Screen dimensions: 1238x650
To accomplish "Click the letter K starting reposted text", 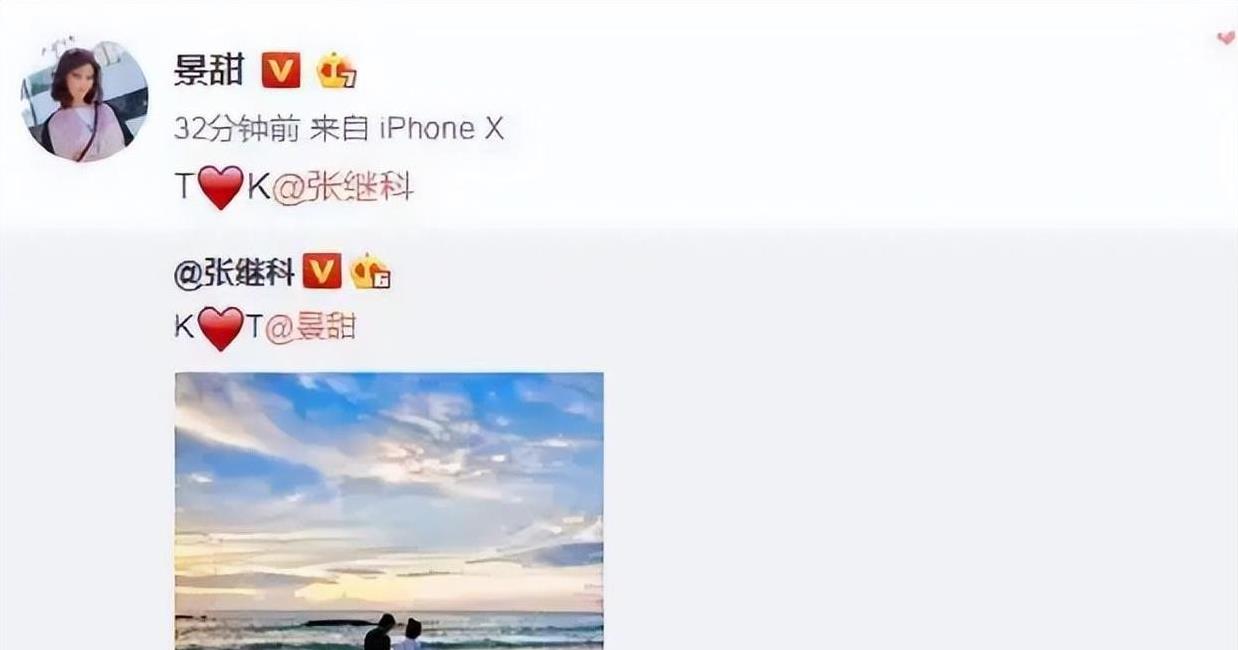I will pos(185,328).
